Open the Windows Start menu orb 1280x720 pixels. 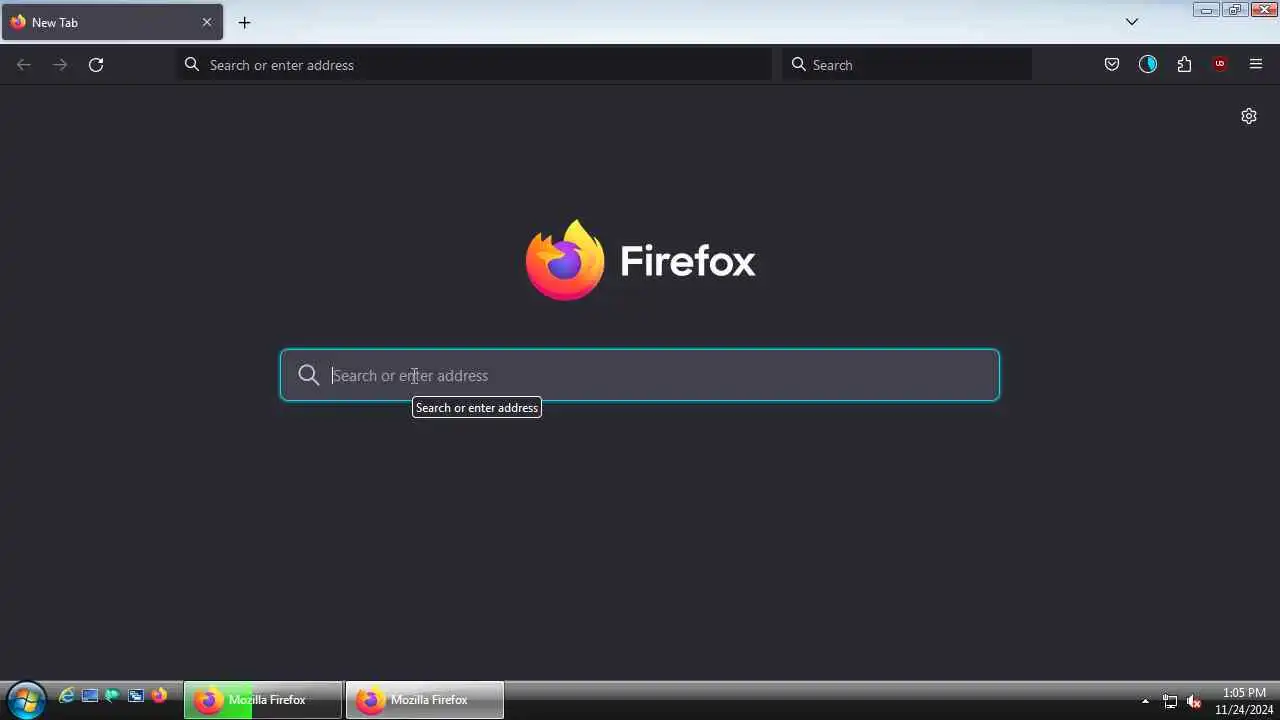coord(25,699)
